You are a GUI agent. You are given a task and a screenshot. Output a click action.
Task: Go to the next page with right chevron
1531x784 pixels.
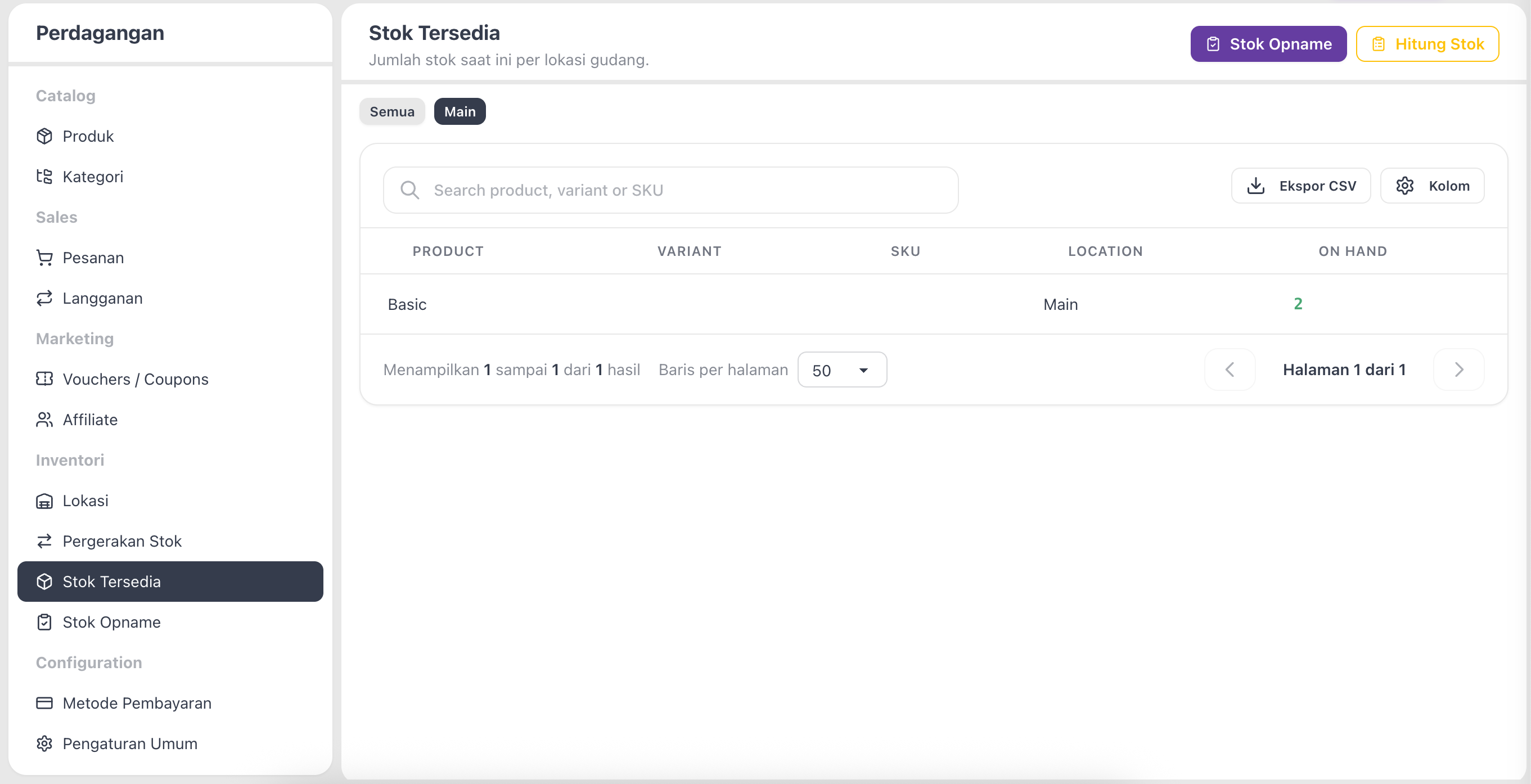1458,370
